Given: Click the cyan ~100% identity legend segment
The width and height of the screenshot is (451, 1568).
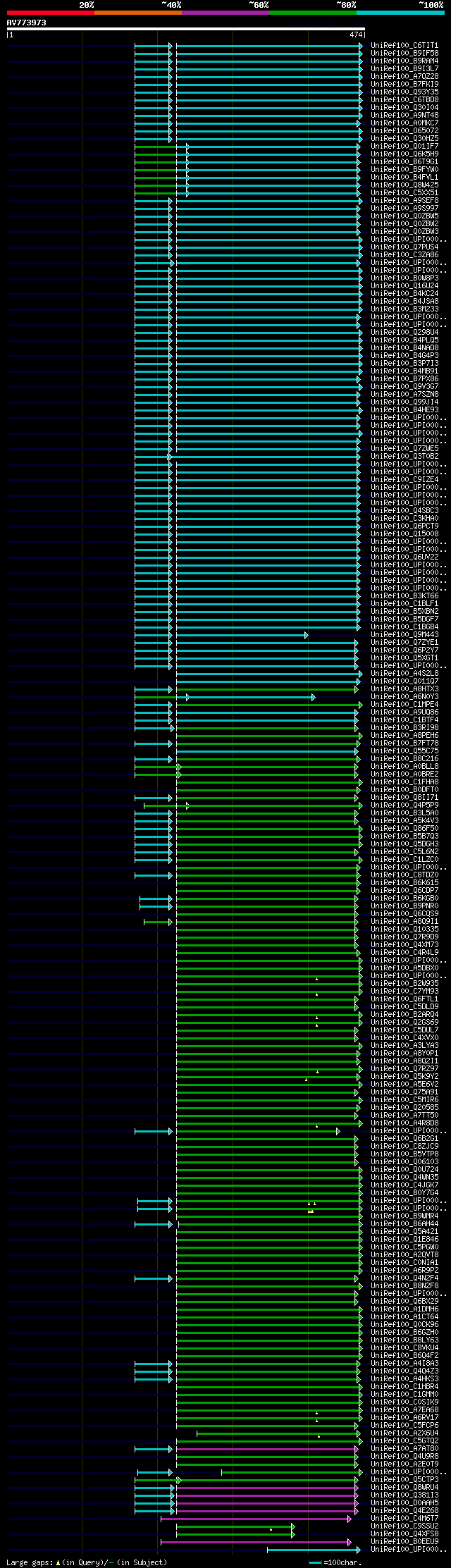Looking at the screenshot, I should pyautogui.click(x=400, y=13).
